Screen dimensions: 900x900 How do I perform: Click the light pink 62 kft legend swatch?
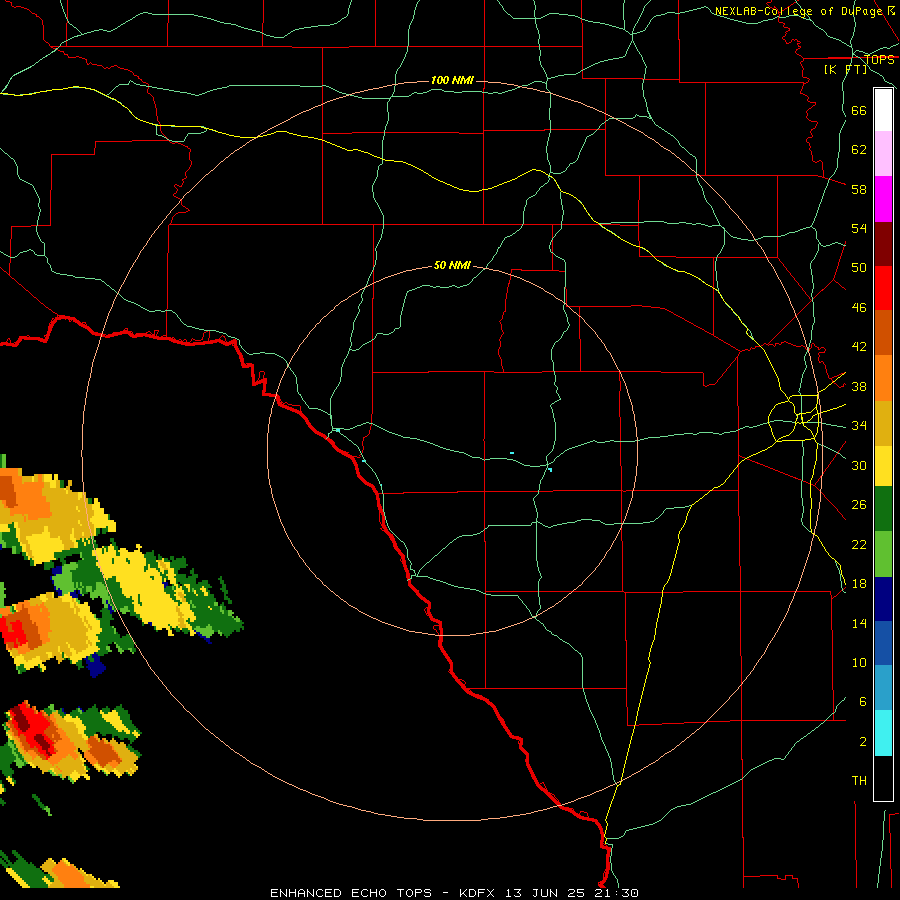coord(883,153)
